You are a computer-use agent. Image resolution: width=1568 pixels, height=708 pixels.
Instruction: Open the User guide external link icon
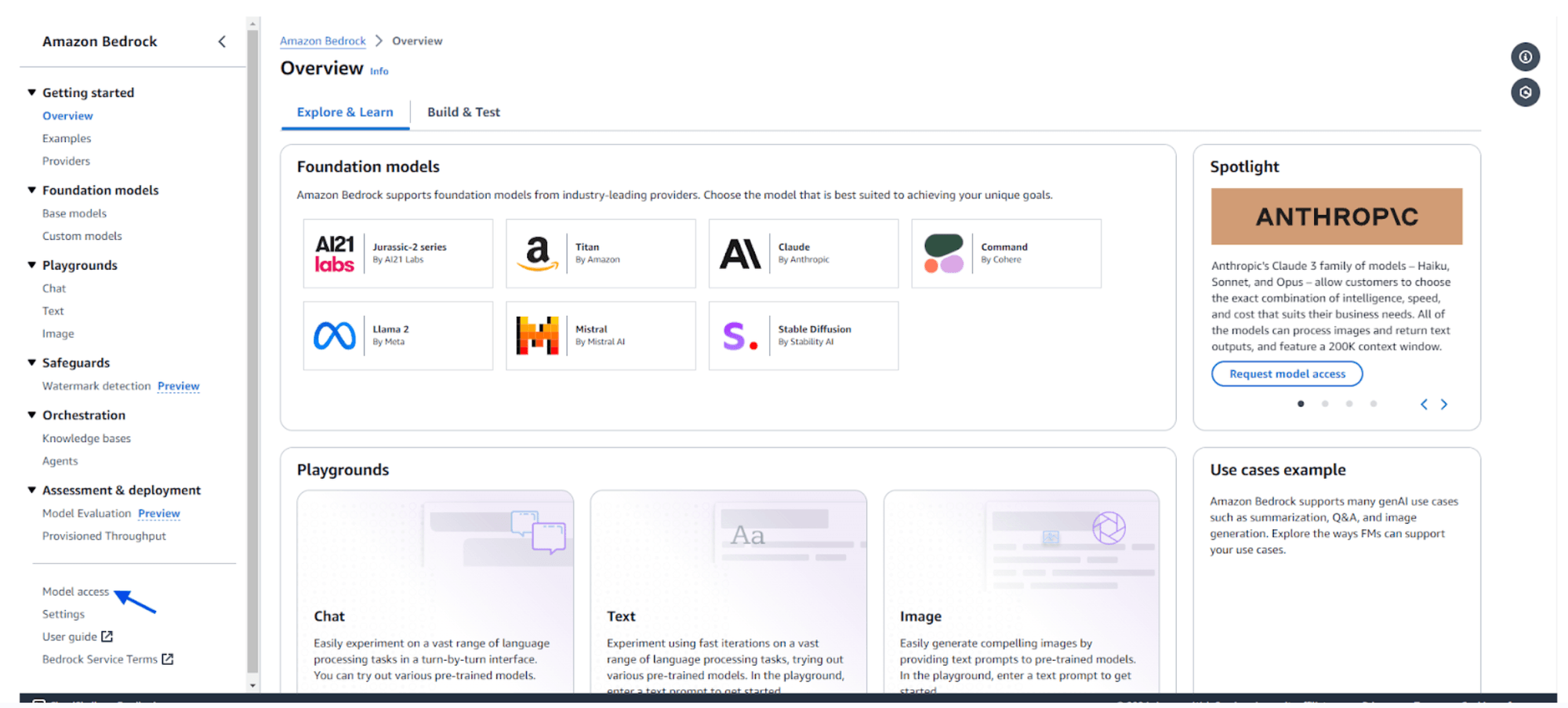pyautogui.click(x=107, y=637)
